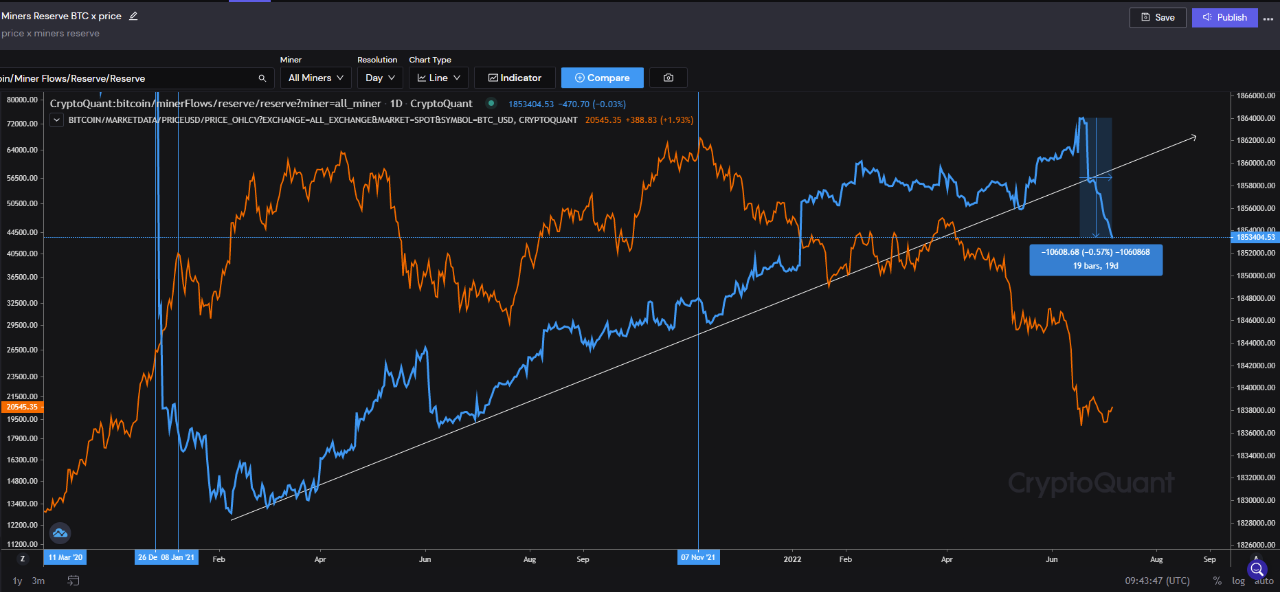This screenshot has width=1280, height=592.
Task: Click the Save button
Action: click(1157, 17)
